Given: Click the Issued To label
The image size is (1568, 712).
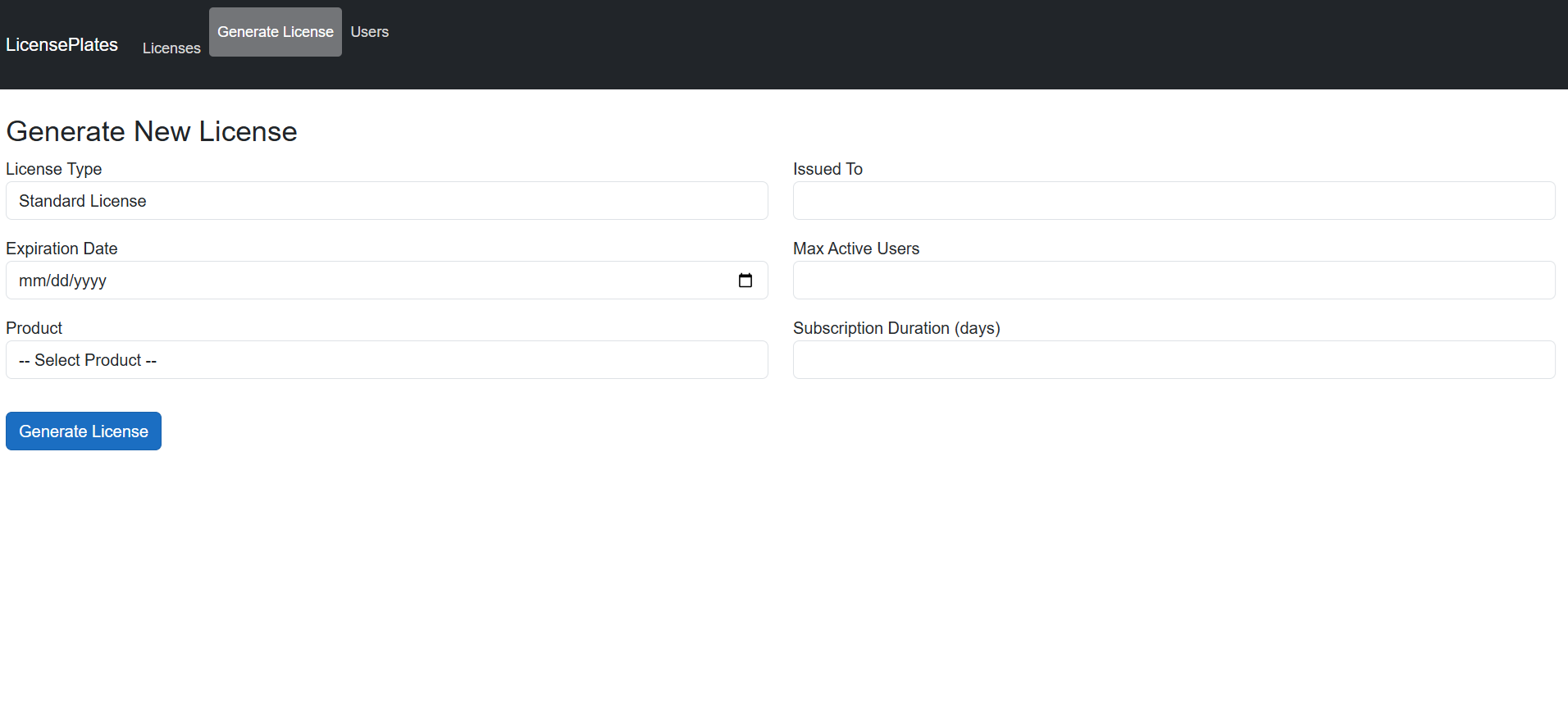Looking at the screenshot, I should pos(827,169).
